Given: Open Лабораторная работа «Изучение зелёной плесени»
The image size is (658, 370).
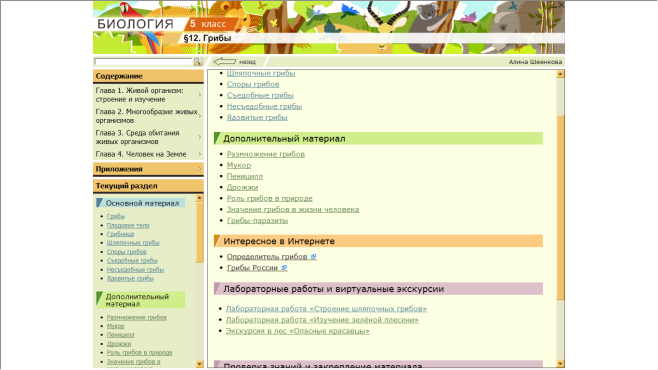Looking at the screenshot, I should coord(322,320).
